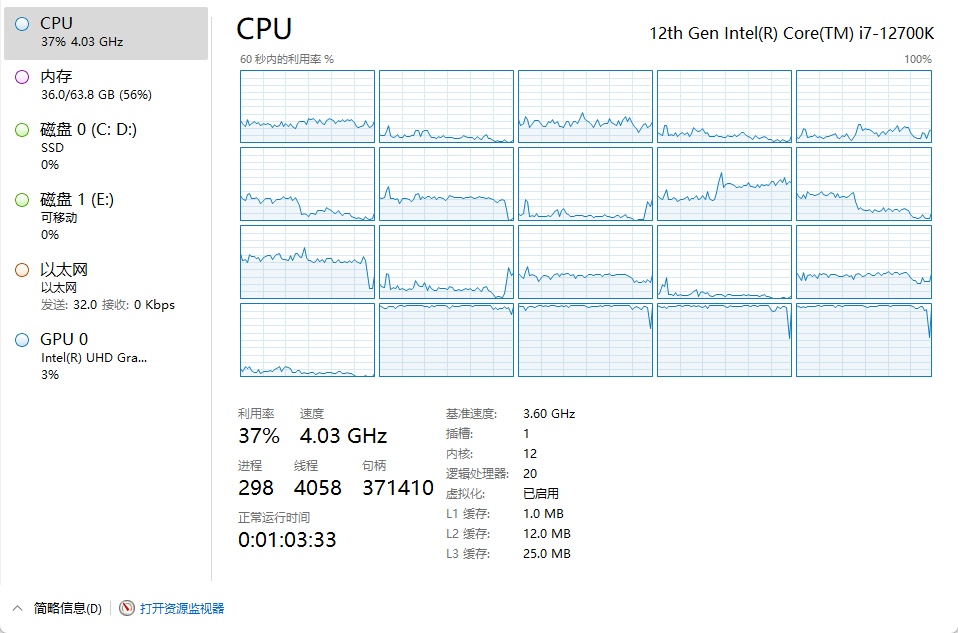958x633 pixels.
Task: Click the Ethernet orange circle icon
Action: click(x=22, y=270)
